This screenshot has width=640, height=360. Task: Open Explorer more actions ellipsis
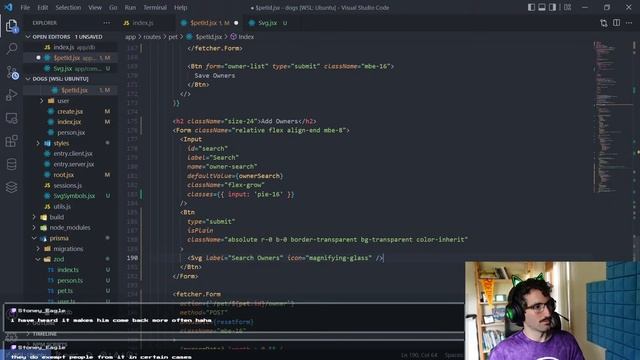107,23
